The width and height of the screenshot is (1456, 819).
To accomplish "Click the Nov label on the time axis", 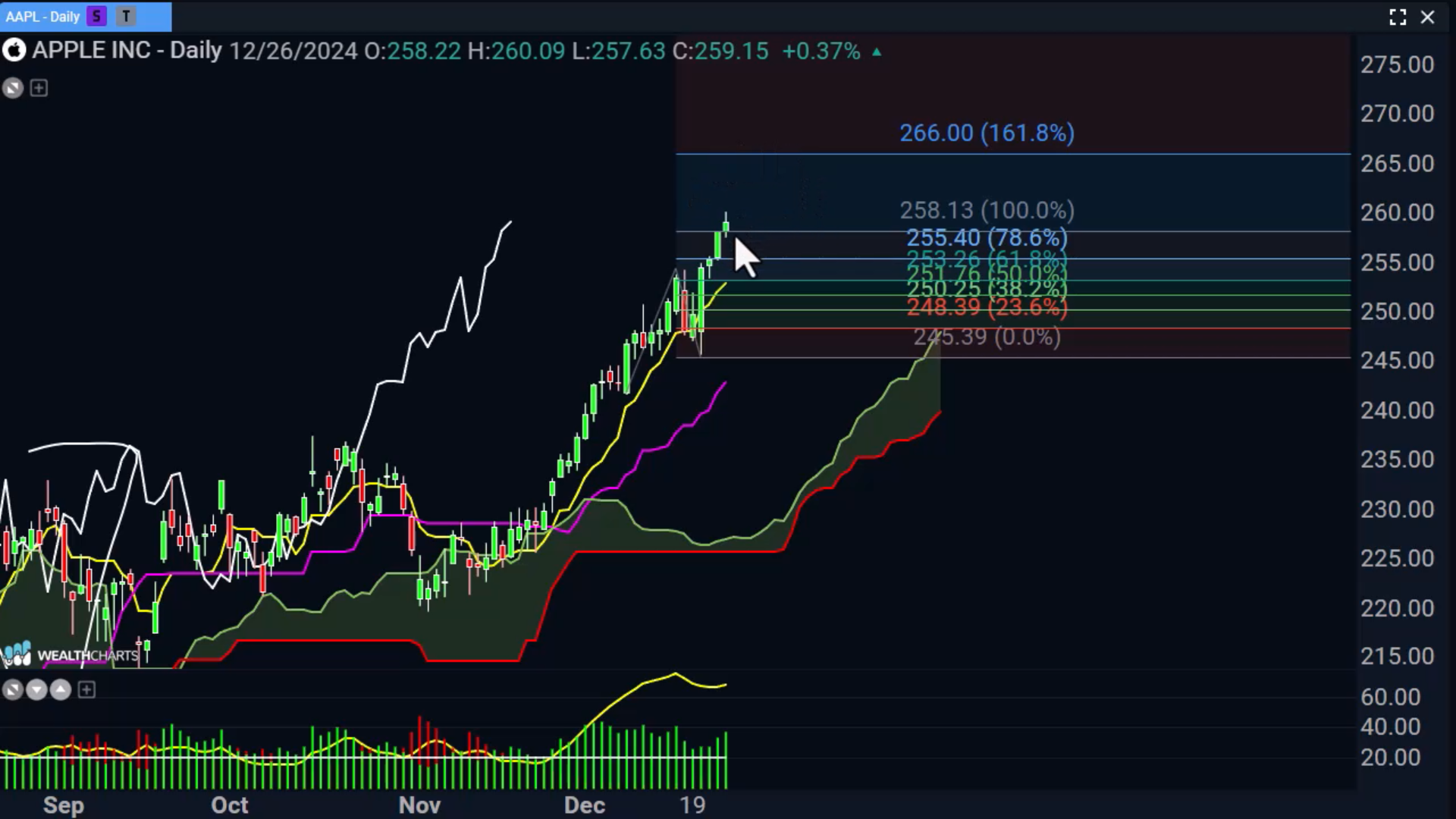I will coord(419,805).
